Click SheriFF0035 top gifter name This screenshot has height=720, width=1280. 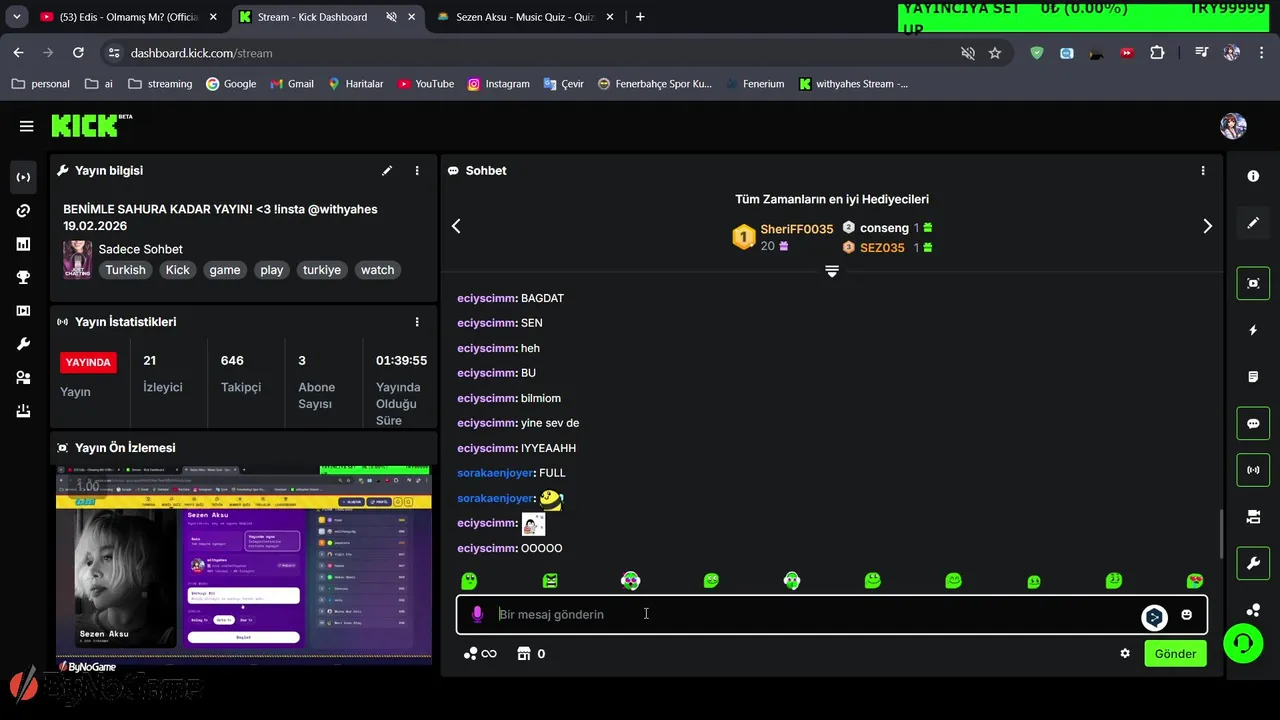tap(796, 229)
